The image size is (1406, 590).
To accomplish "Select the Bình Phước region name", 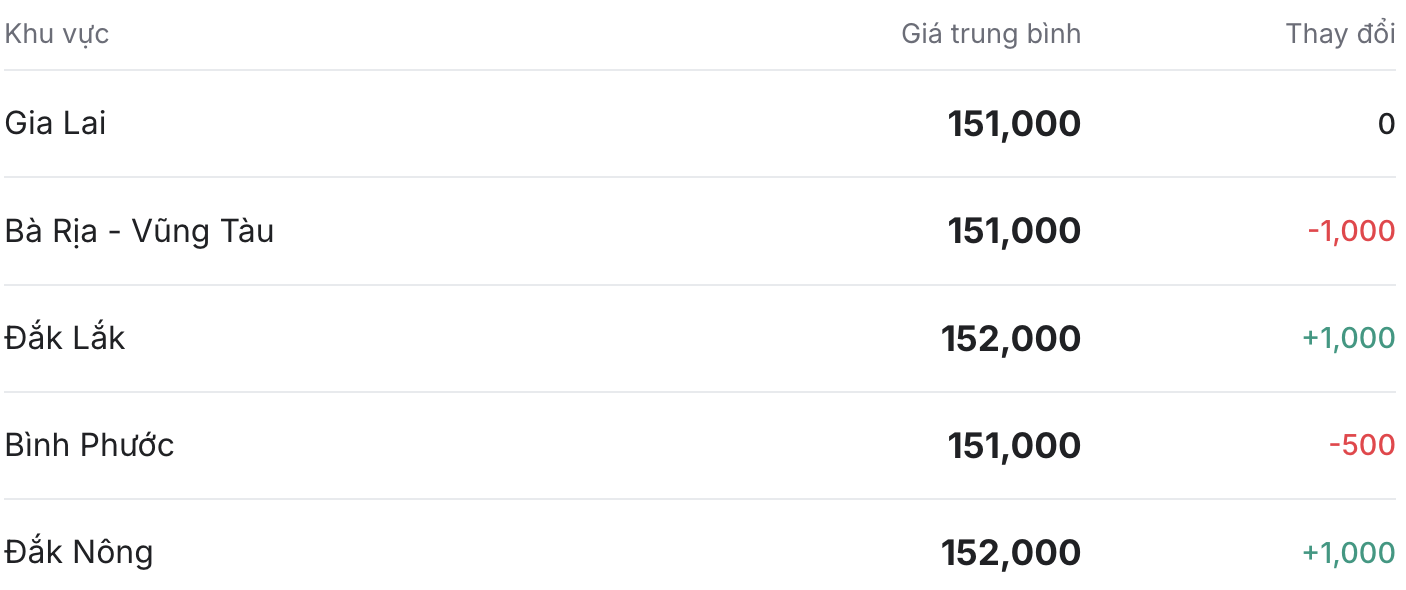I will 89,445.
